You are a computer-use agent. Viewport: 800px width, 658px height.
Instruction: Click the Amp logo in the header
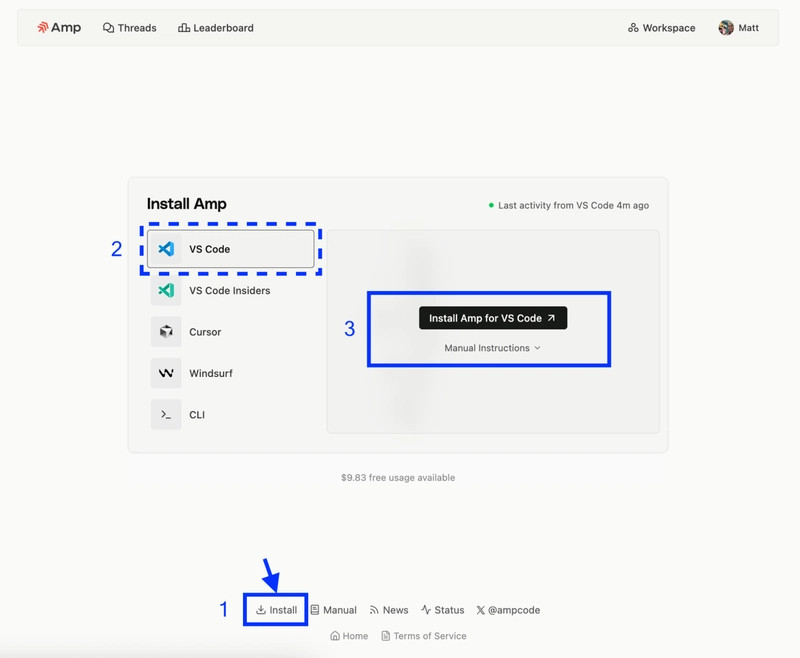[59, 28]
